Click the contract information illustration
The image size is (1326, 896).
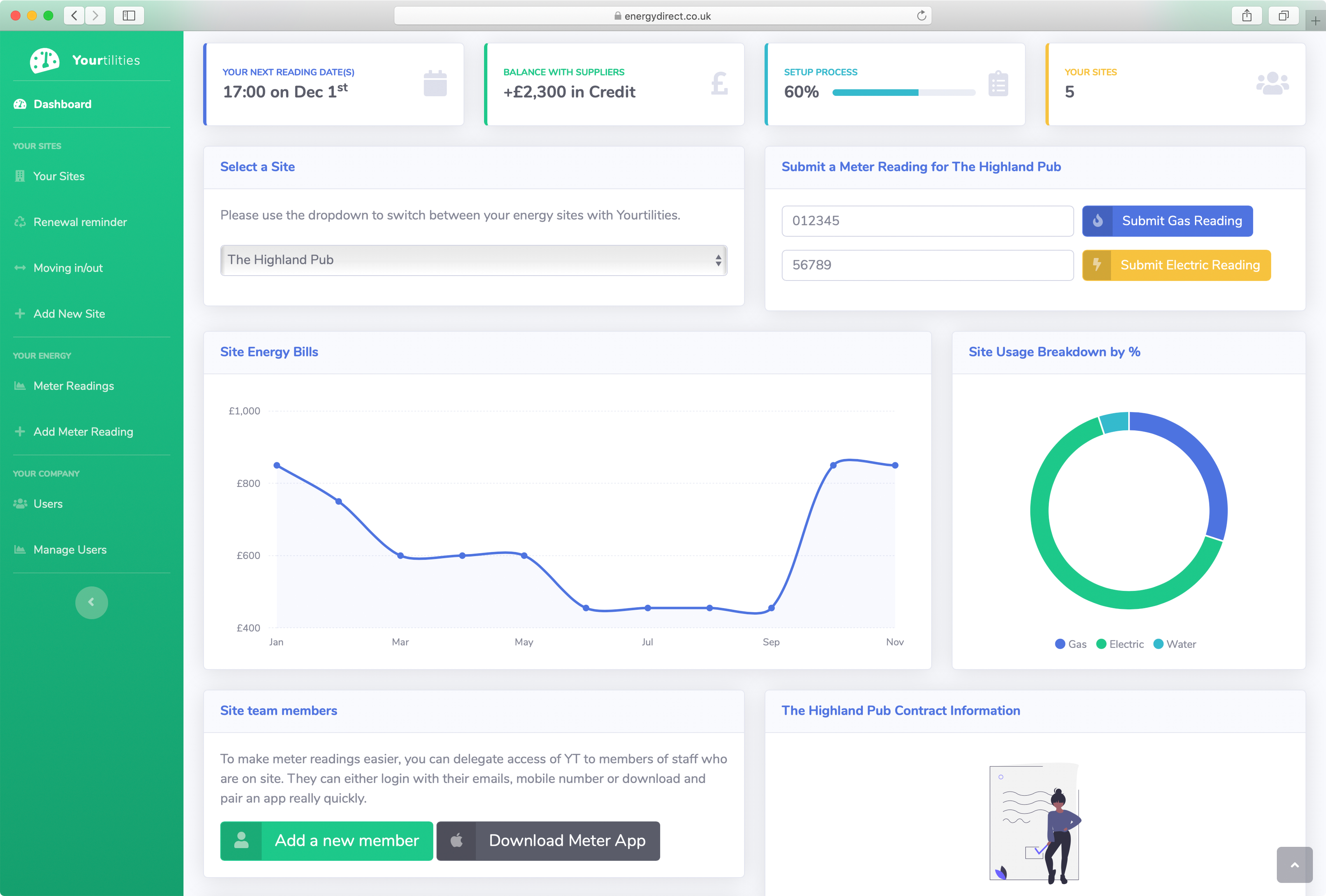coord(1035,823)
